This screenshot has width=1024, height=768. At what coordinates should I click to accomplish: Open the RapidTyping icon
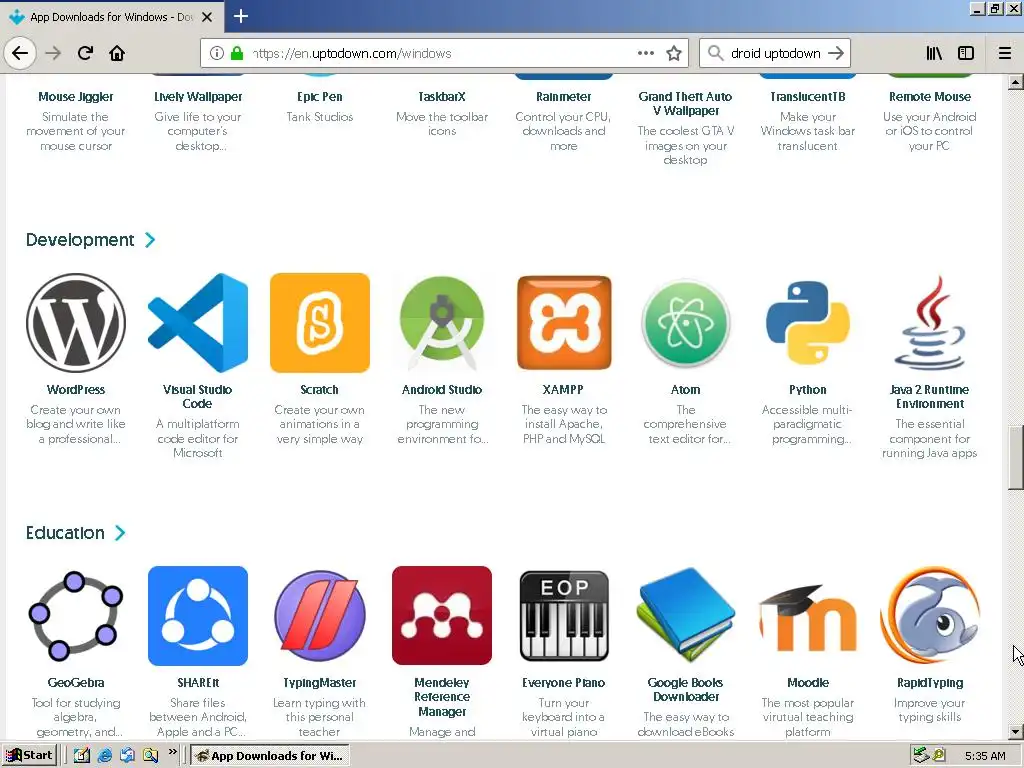pyautogui.click(x=930, y=616)
